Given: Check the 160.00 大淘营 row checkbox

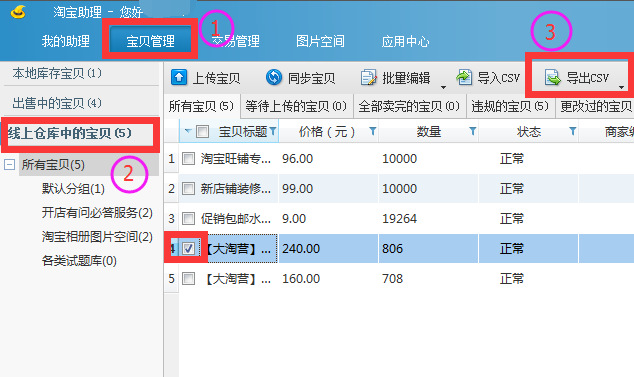Looking at the screenshot, I should [x=188, y=278].
